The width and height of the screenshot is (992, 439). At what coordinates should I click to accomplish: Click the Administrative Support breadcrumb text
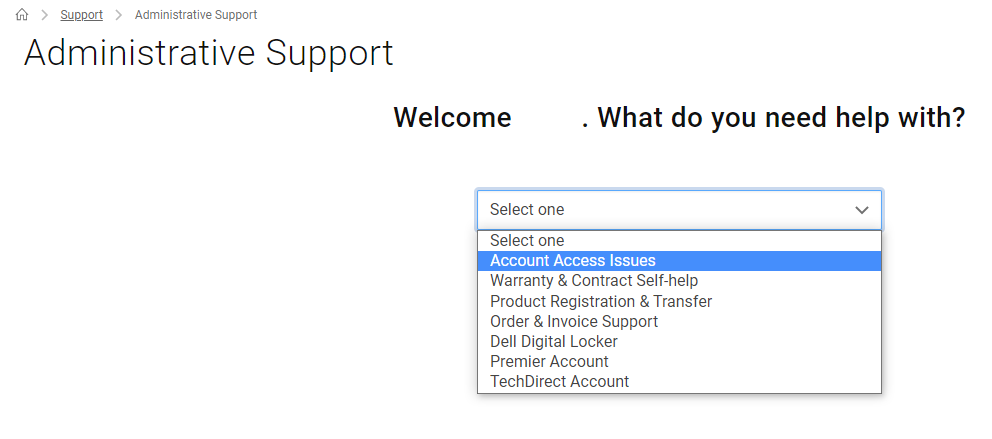point(196,15)
